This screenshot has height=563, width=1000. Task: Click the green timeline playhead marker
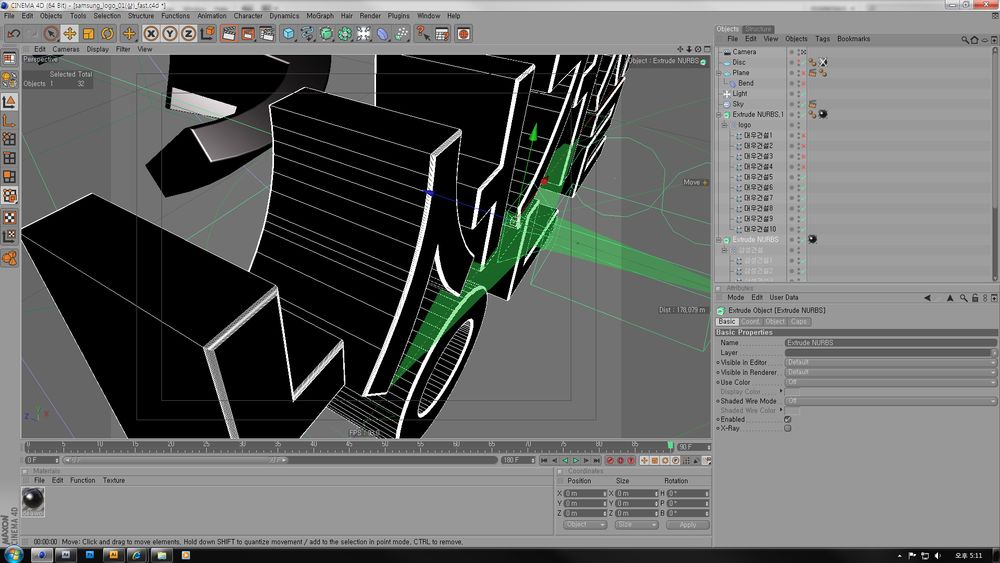click(670, 445)
